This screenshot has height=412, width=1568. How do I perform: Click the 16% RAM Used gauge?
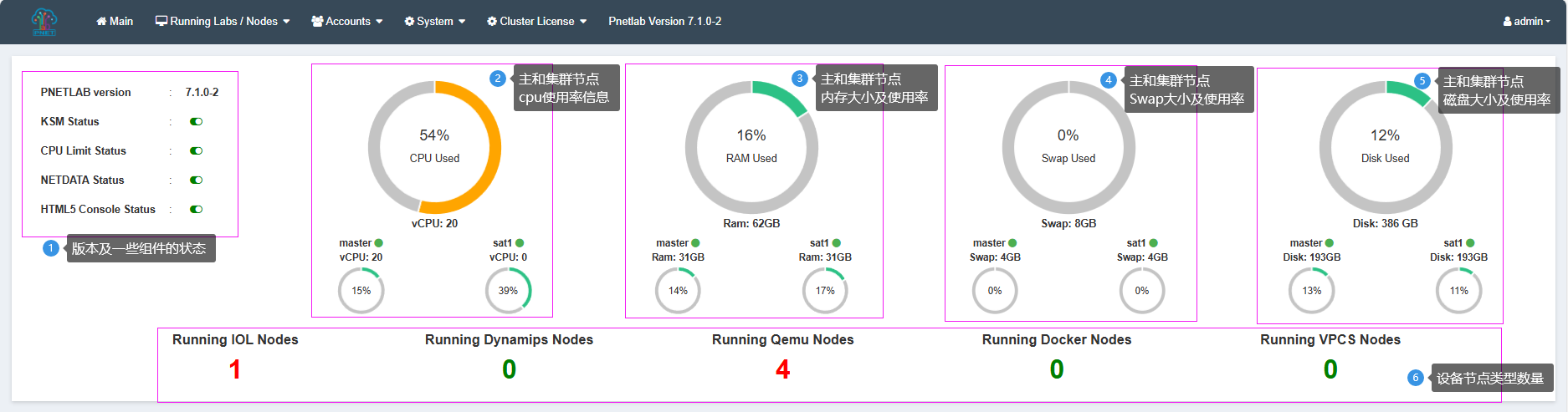pos(751,147)
